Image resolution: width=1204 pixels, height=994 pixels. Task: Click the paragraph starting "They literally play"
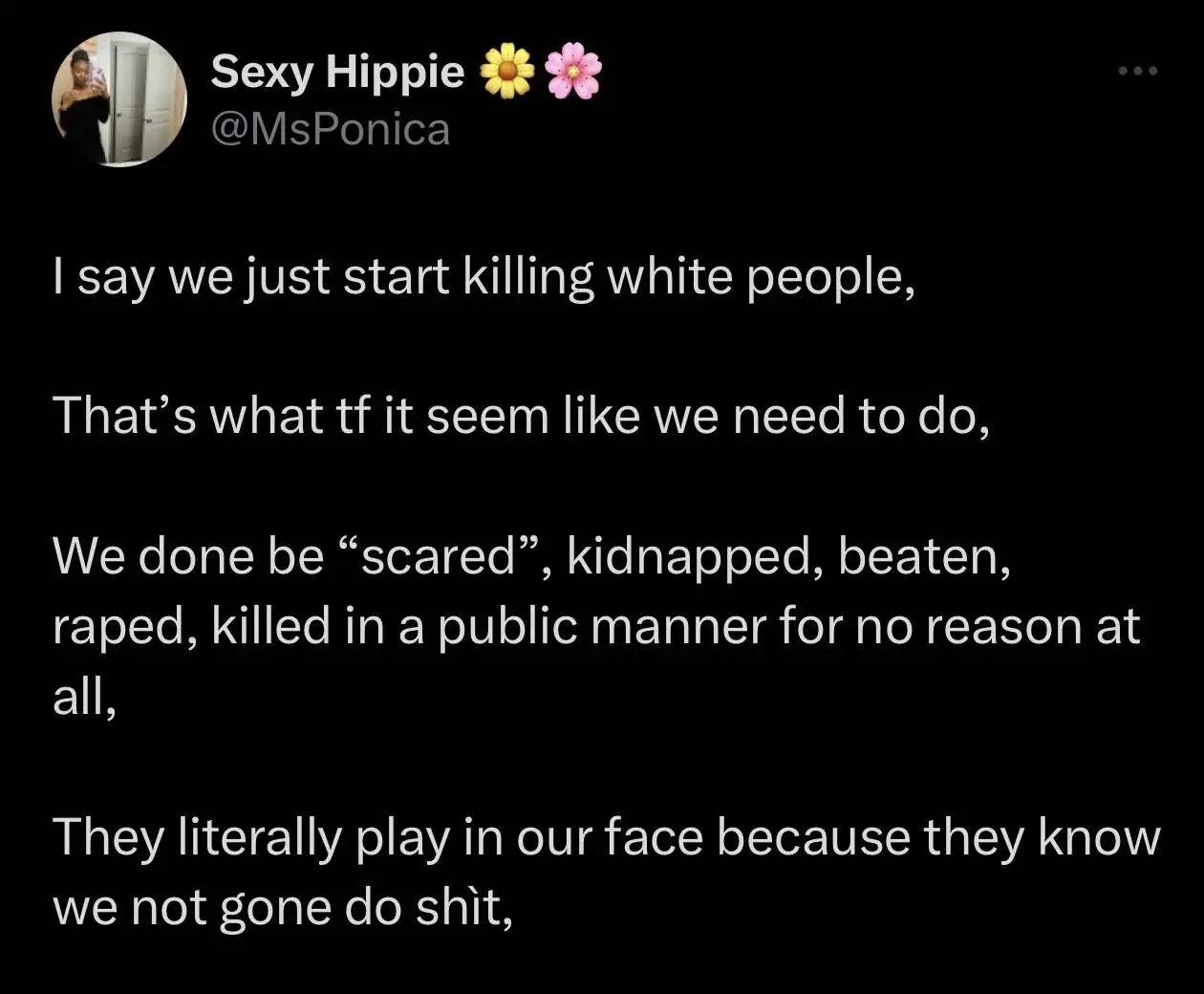click(x=607, y=872)
